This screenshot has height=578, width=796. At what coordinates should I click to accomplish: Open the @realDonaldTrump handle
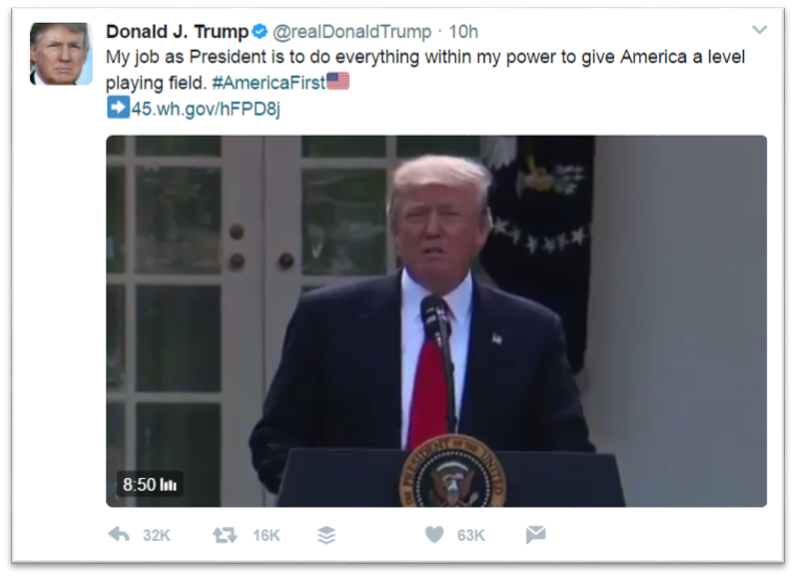(x=352, y=31)
